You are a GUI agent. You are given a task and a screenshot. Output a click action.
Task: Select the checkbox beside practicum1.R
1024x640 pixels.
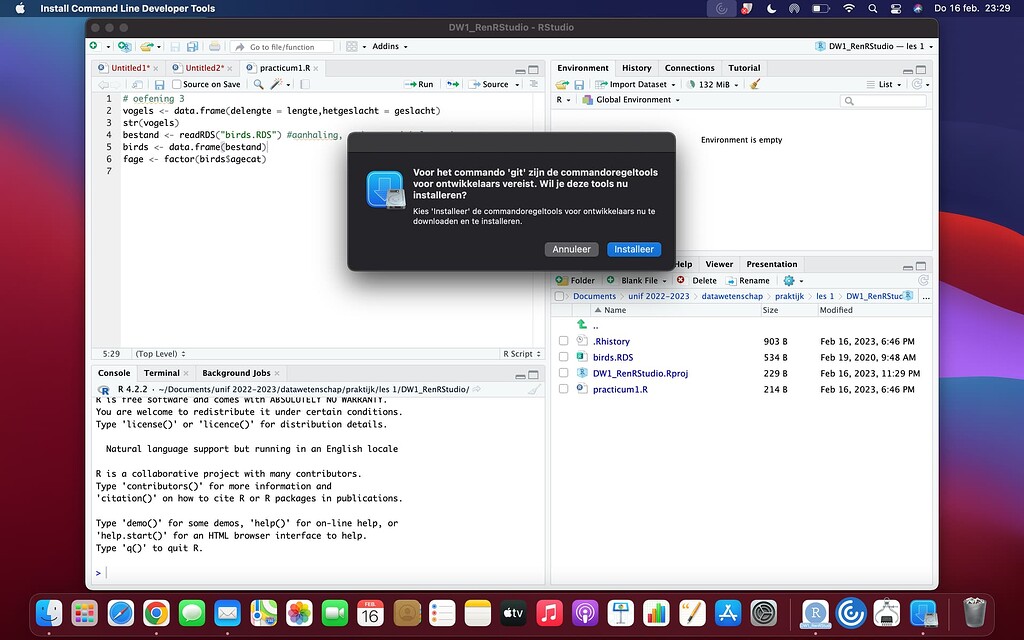click(x=563, y=389)
